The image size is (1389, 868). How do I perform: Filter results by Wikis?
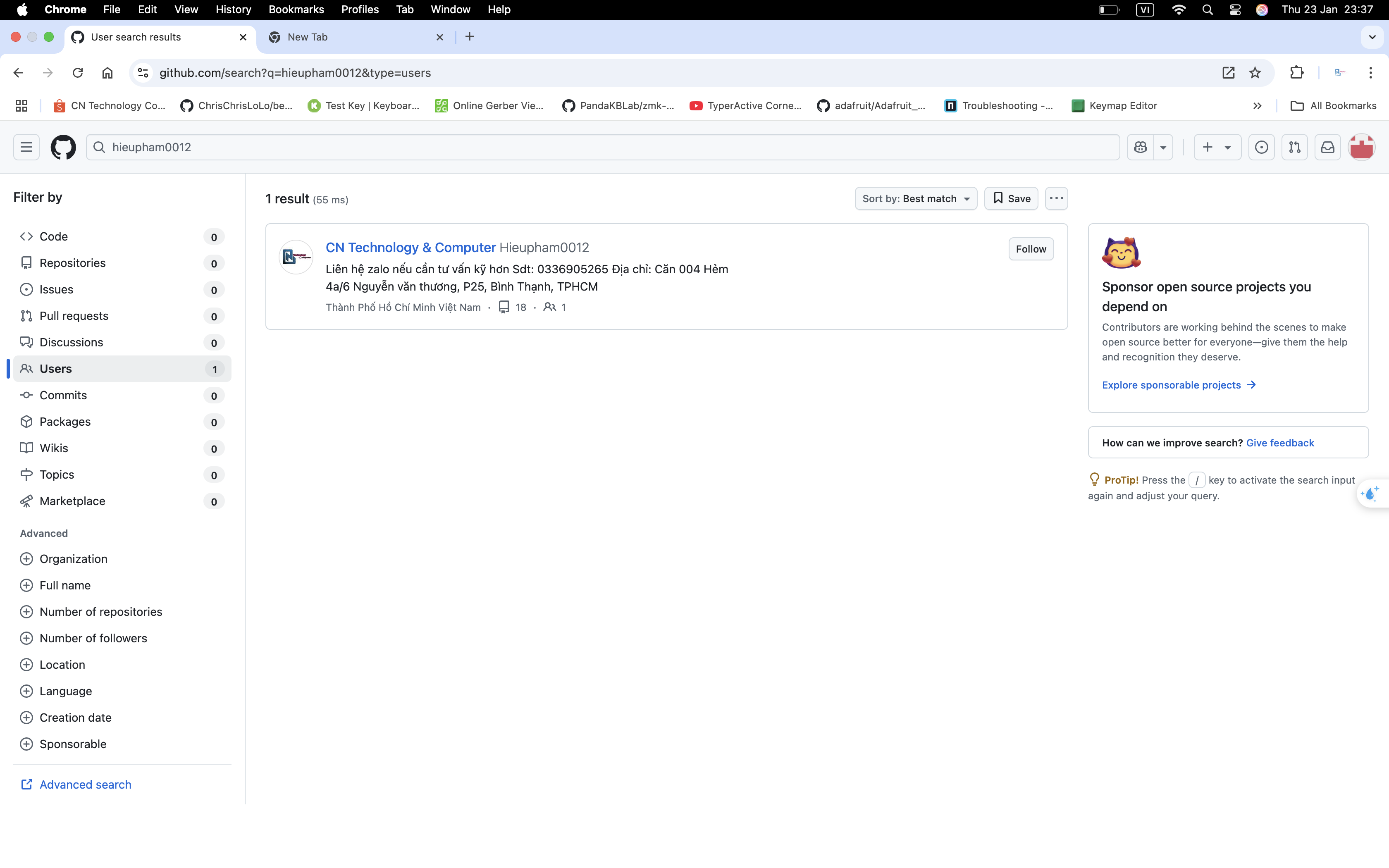(122, 448)
